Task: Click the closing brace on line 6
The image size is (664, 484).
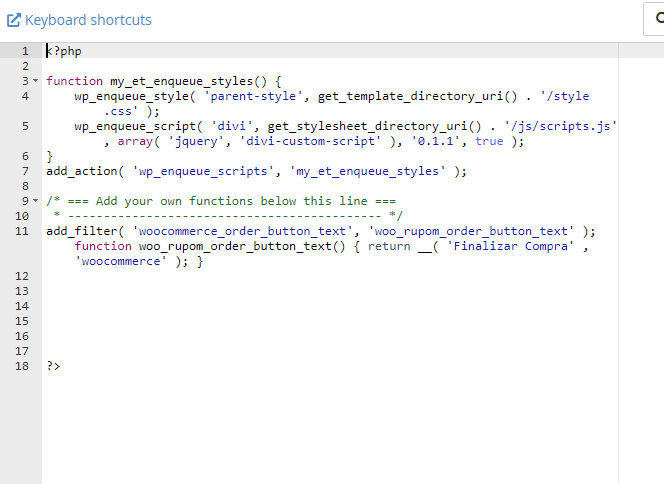Action: point(50,156)
